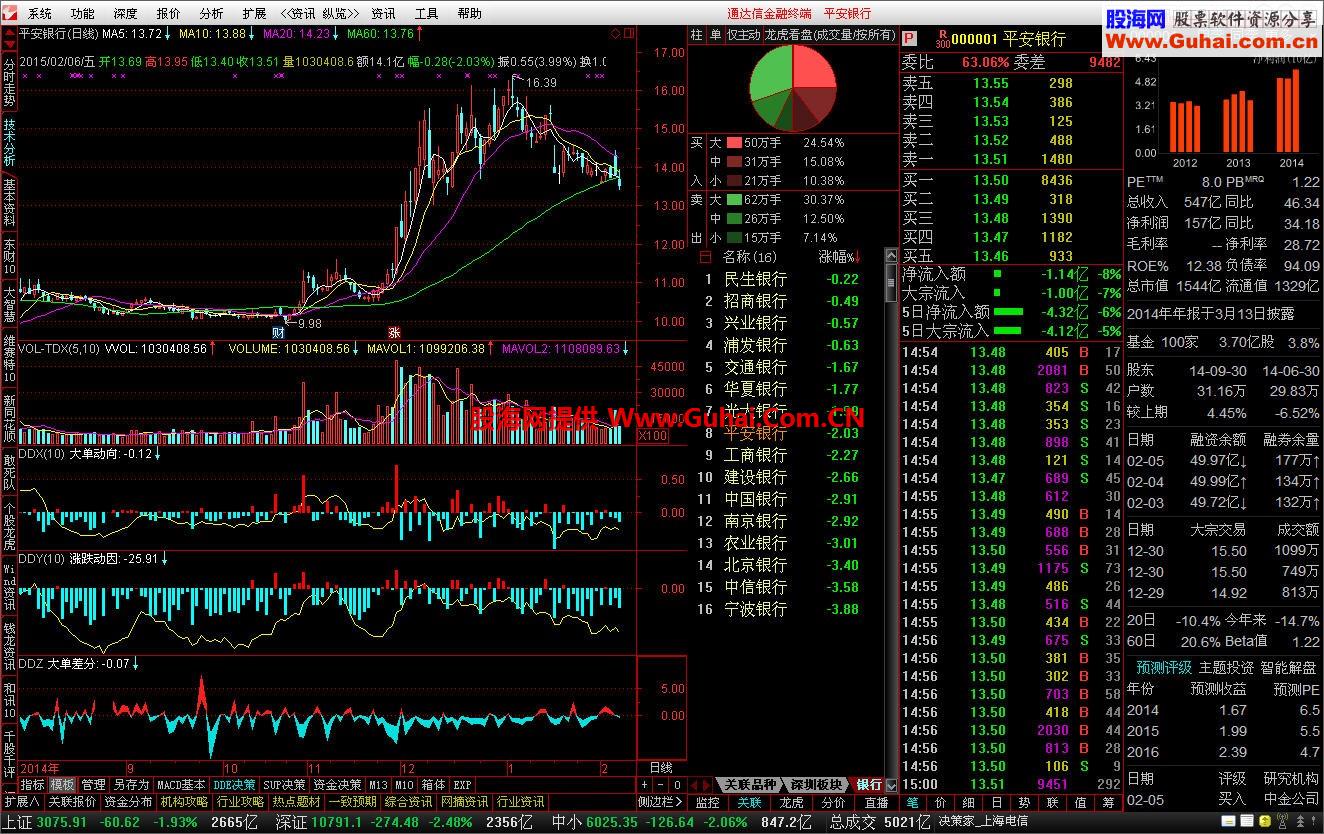Open the 日线 period selector
This screenshot has width=1324, height=834.
tap(661, 766)
